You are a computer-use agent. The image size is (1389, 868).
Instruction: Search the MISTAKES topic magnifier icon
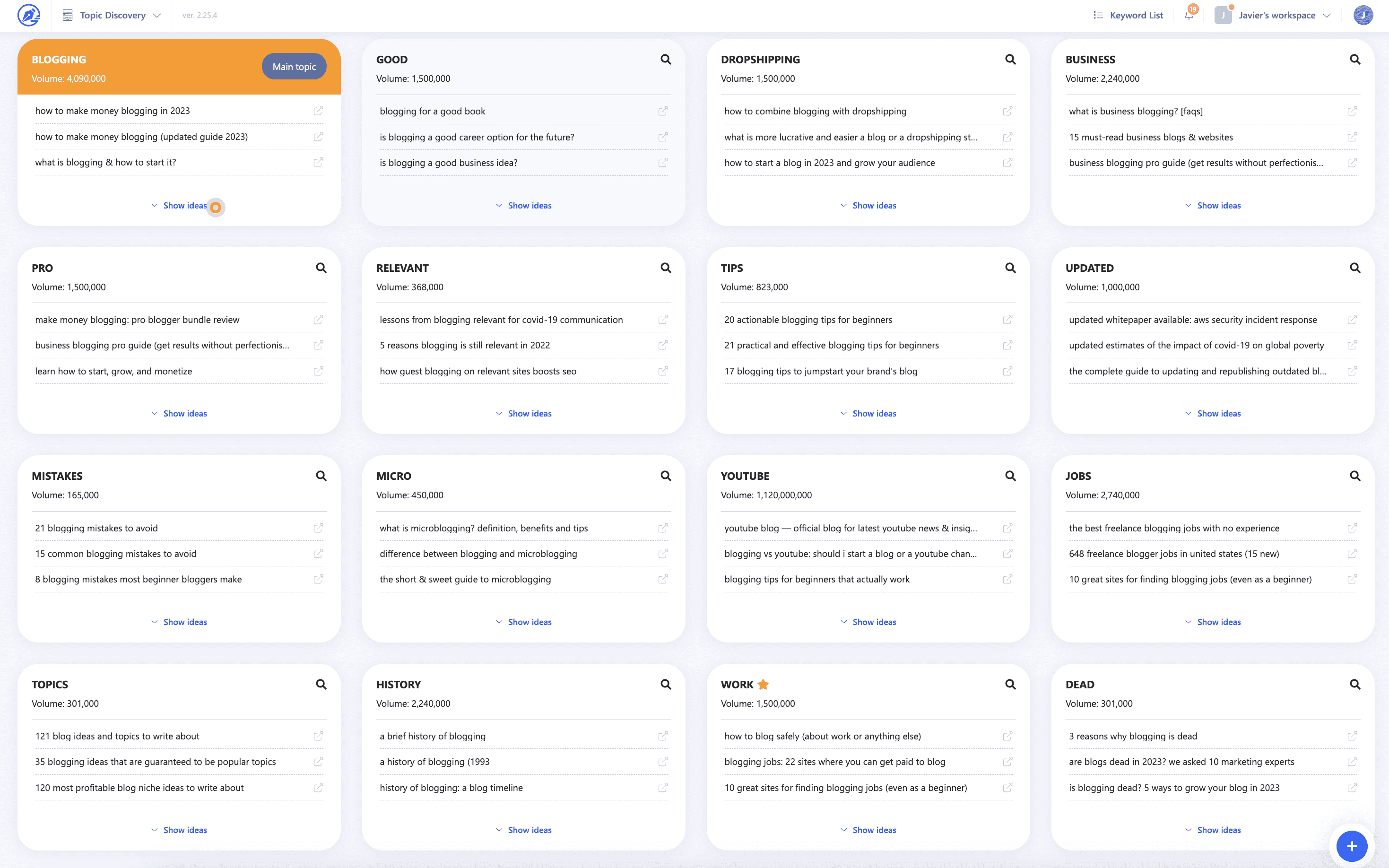point(321,475)
